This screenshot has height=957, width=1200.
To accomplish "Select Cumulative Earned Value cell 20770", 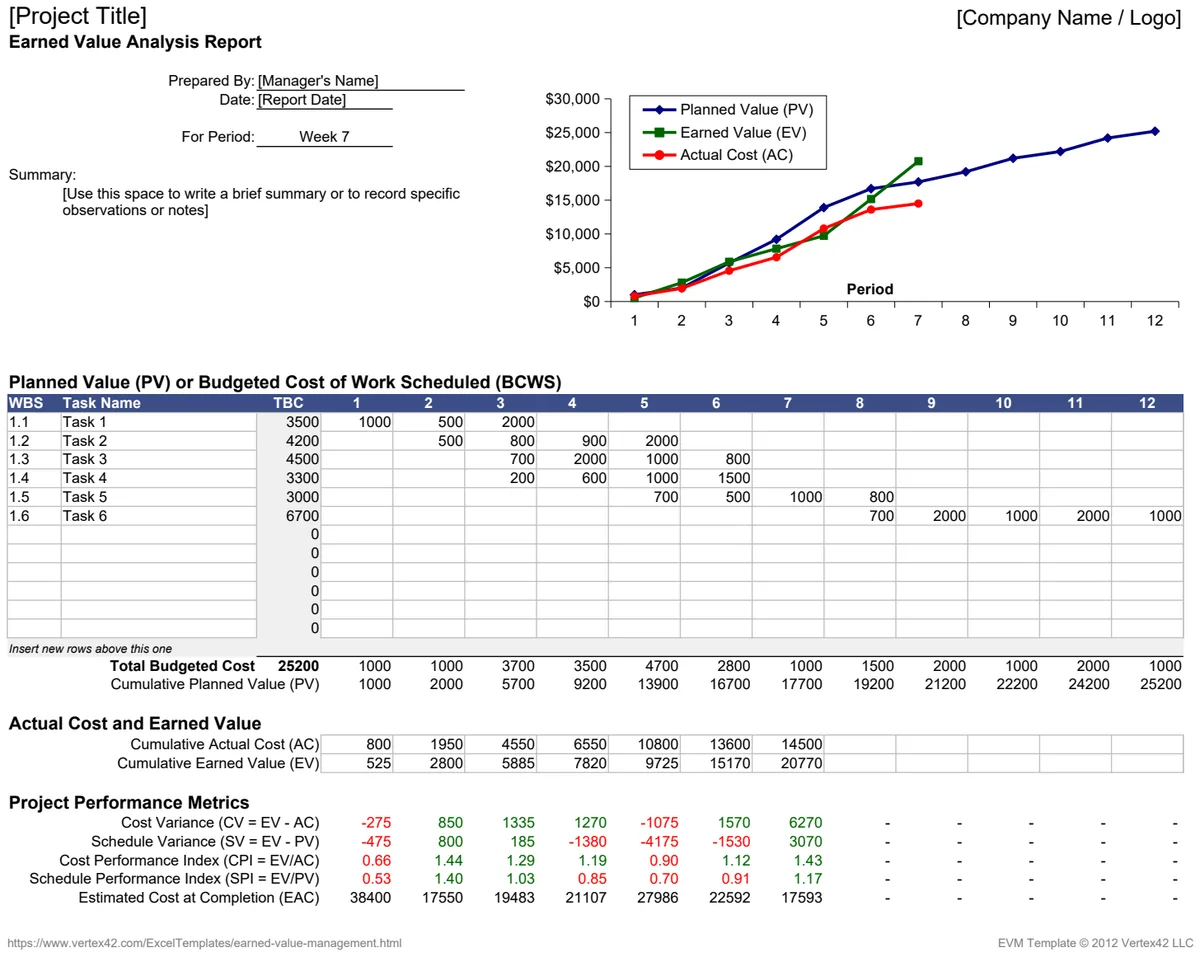I will click(x=789, y=763).
